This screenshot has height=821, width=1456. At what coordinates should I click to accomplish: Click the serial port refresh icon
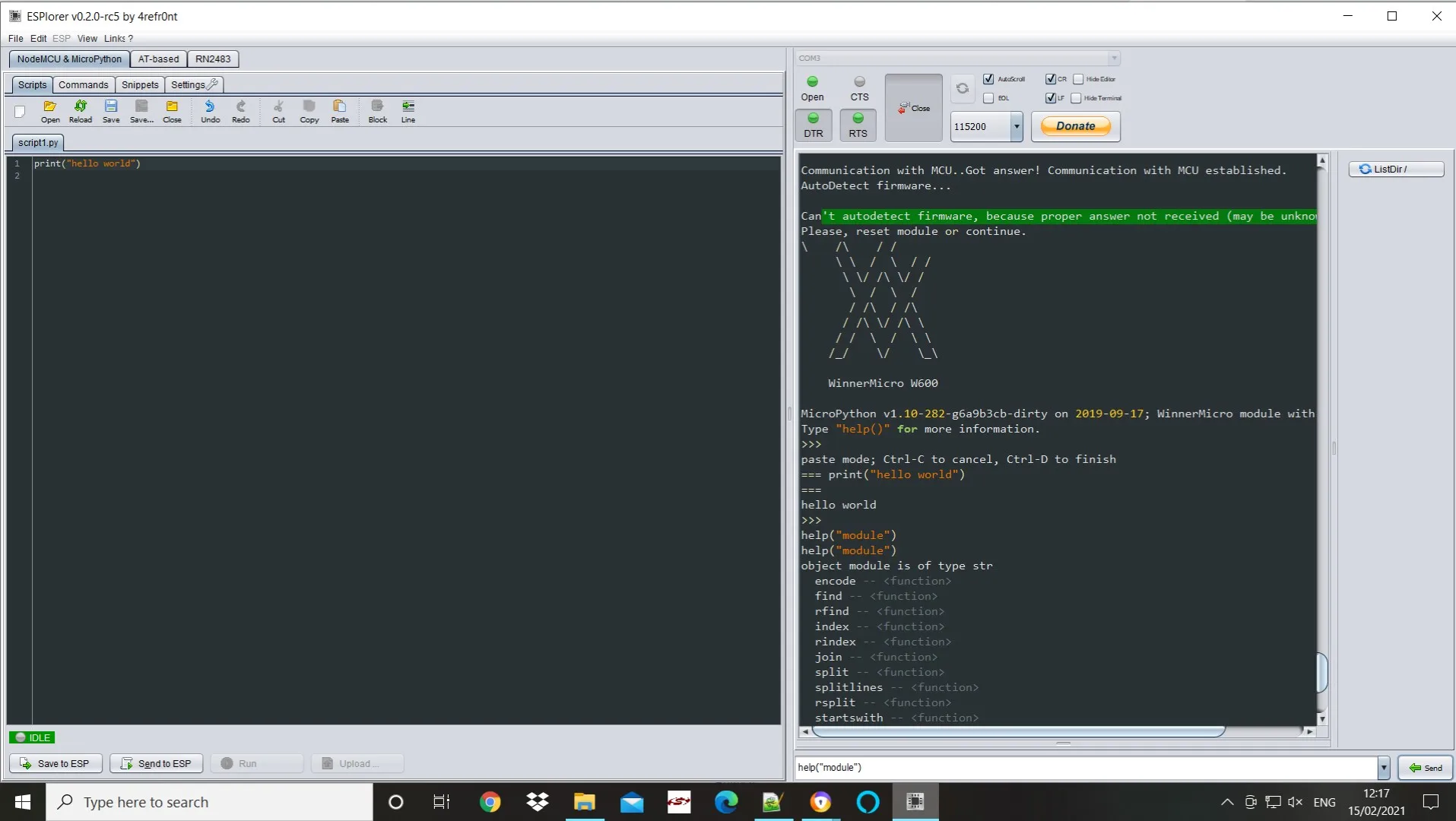(963, 88)
